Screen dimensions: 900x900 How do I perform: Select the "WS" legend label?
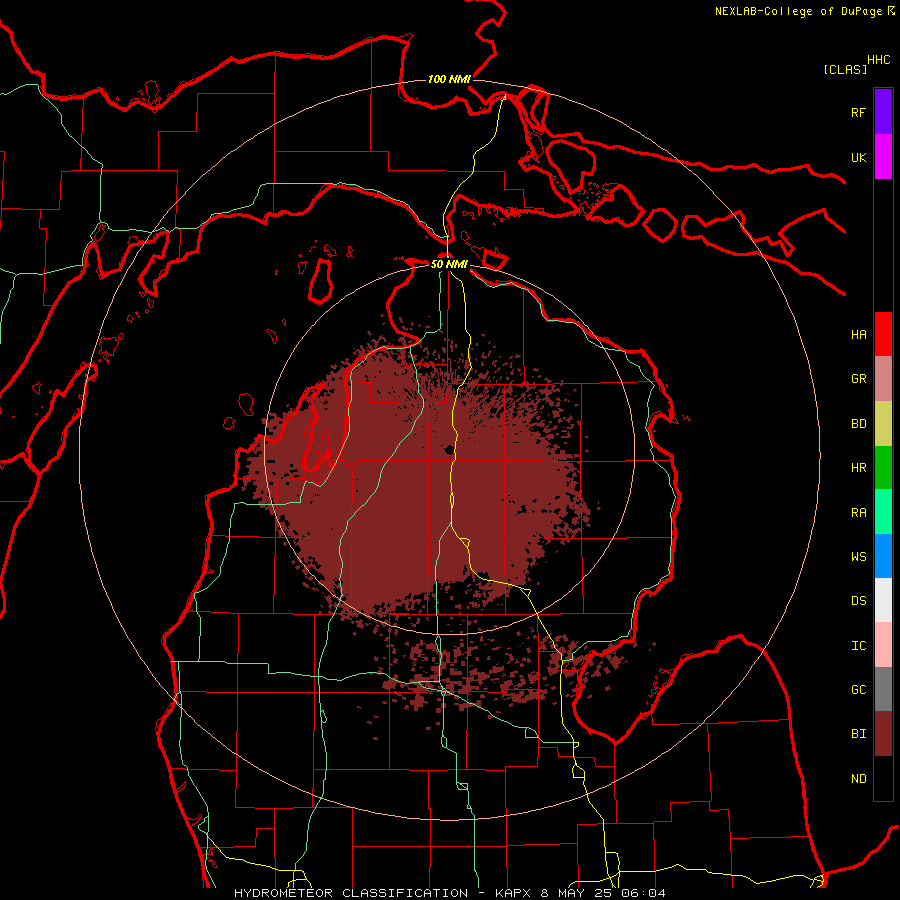858,557
